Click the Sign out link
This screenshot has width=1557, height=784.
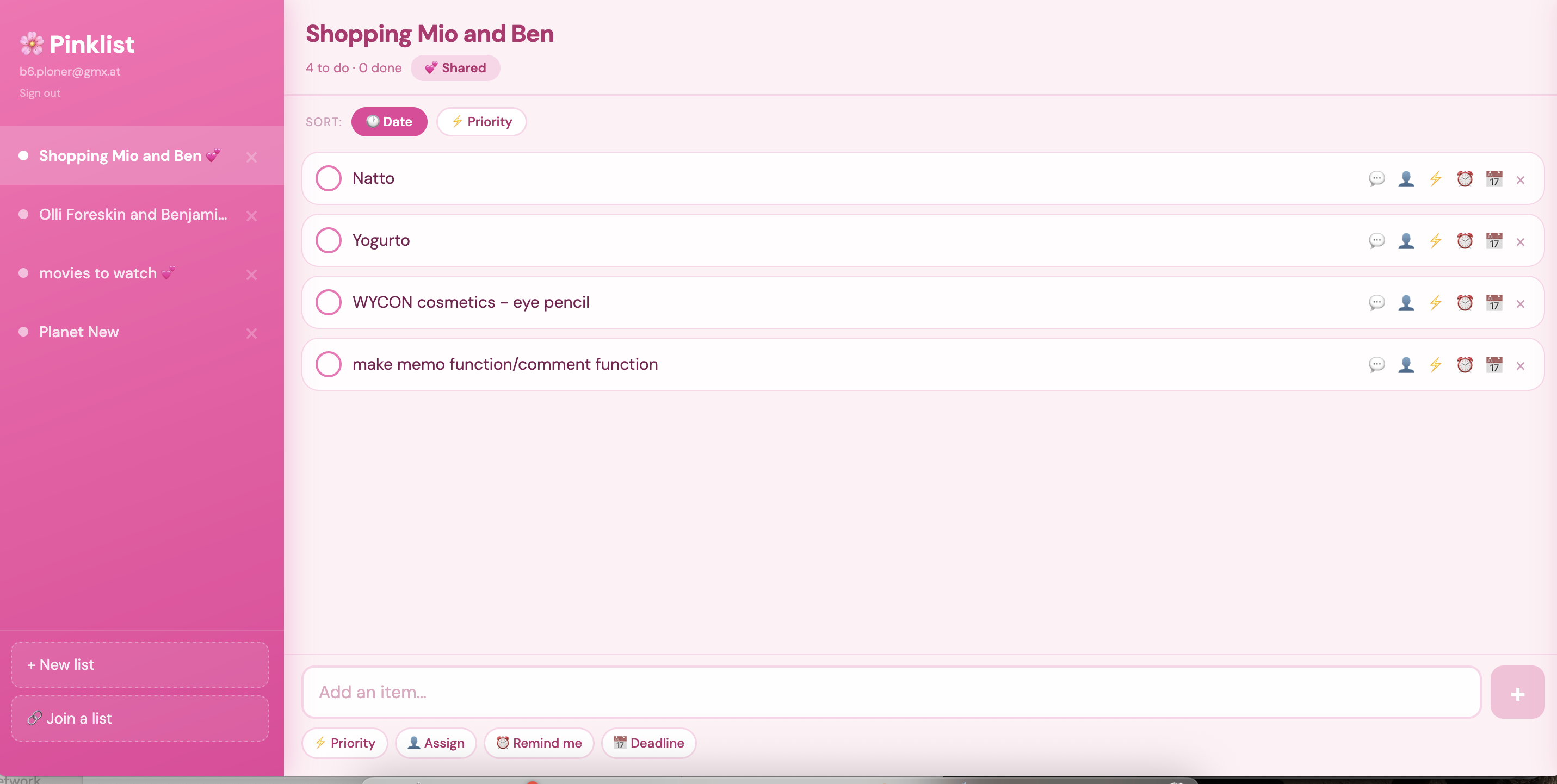pyautogui.click(x=40, y=93)
